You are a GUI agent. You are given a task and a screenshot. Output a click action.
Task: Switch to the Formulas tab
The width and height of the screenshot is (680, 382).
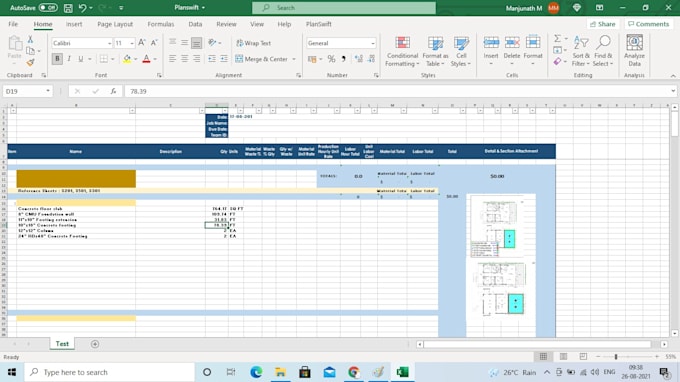coord(160,24)
